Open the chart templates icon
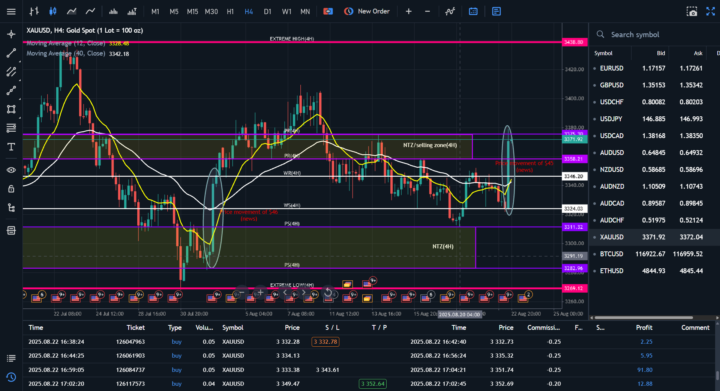 (496, 11)
